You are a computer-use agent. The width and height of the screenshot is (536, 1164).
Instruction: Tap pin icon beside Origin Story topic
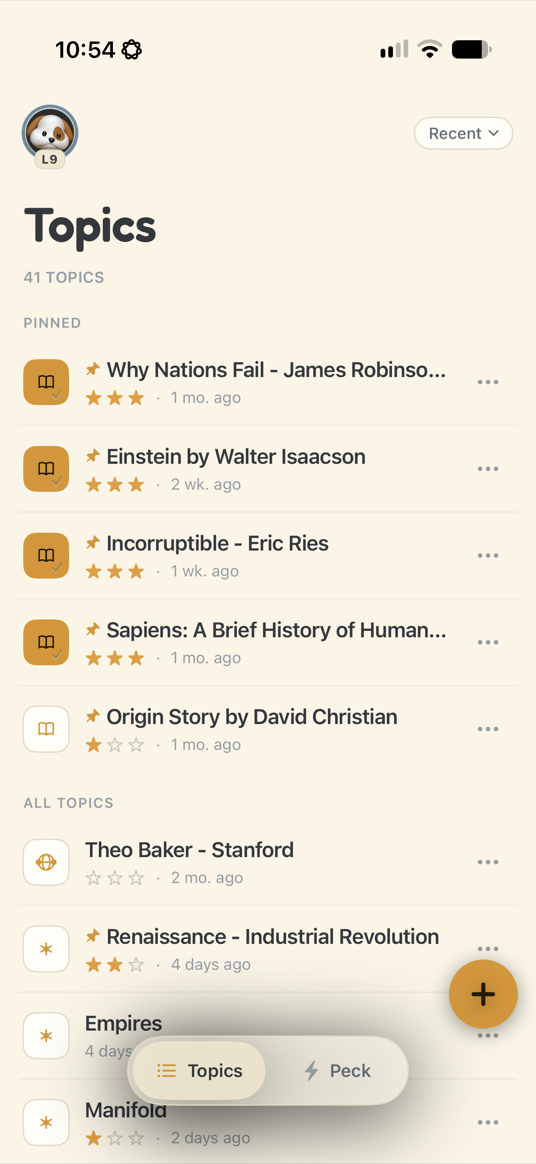pos(93,717)
